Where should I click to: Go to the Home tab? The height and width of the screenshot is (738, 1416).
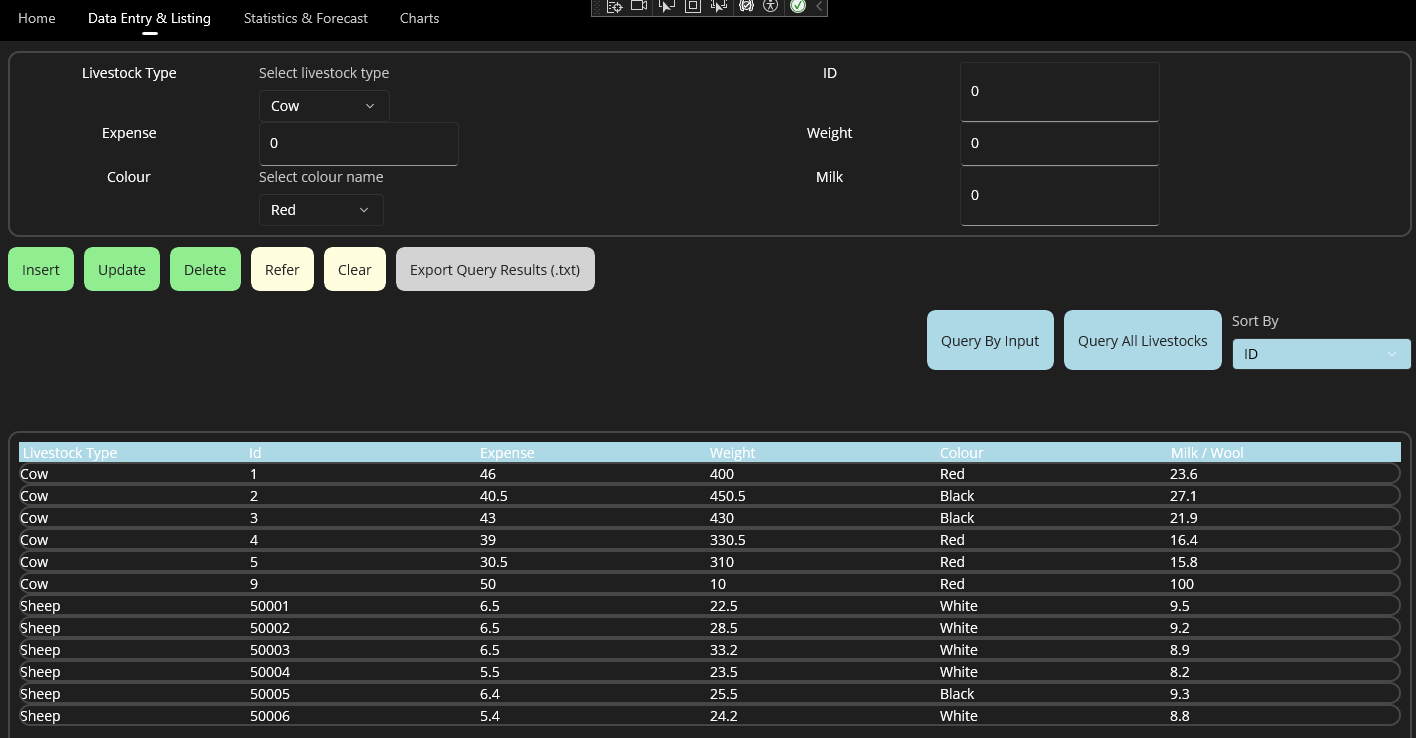(x=37, y=18)
